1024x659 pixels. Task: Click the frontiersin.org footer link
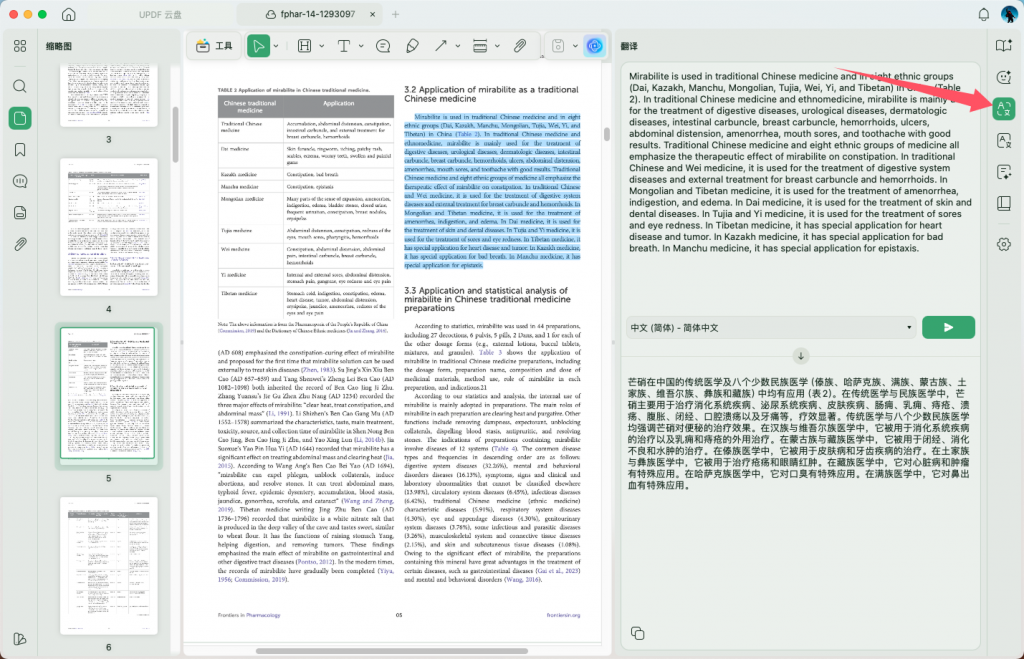(x=563, y=615)
